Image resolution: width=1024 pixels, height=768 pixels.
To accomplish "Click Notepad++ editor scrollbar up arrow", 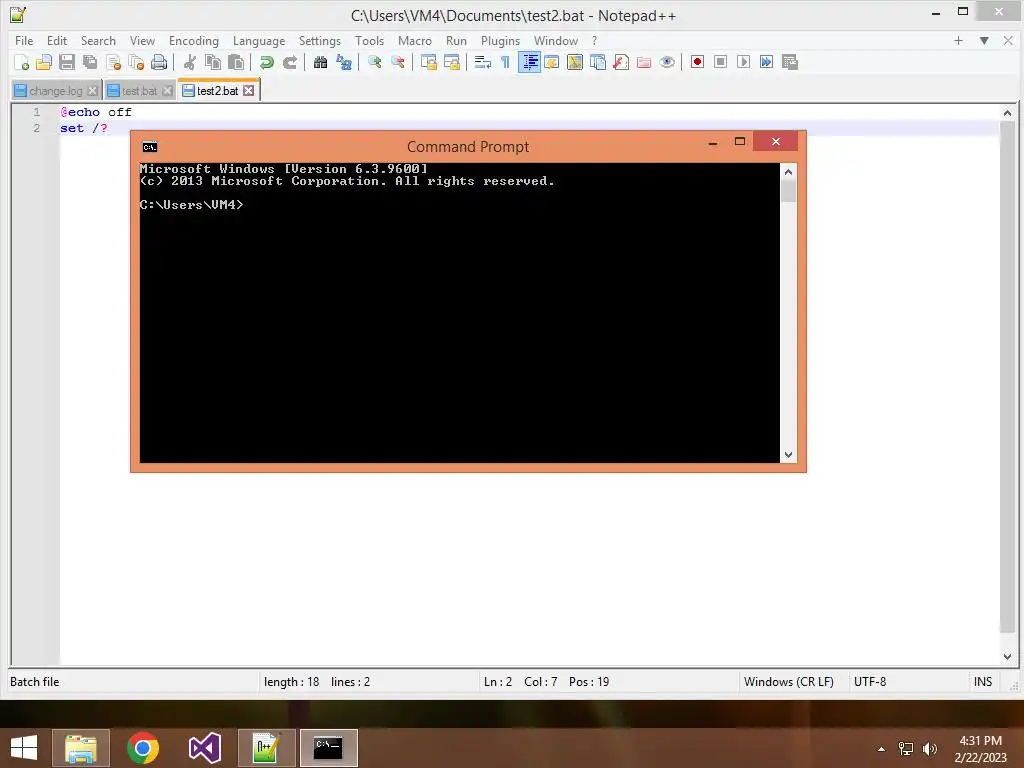I will [x=1007, y=113].
